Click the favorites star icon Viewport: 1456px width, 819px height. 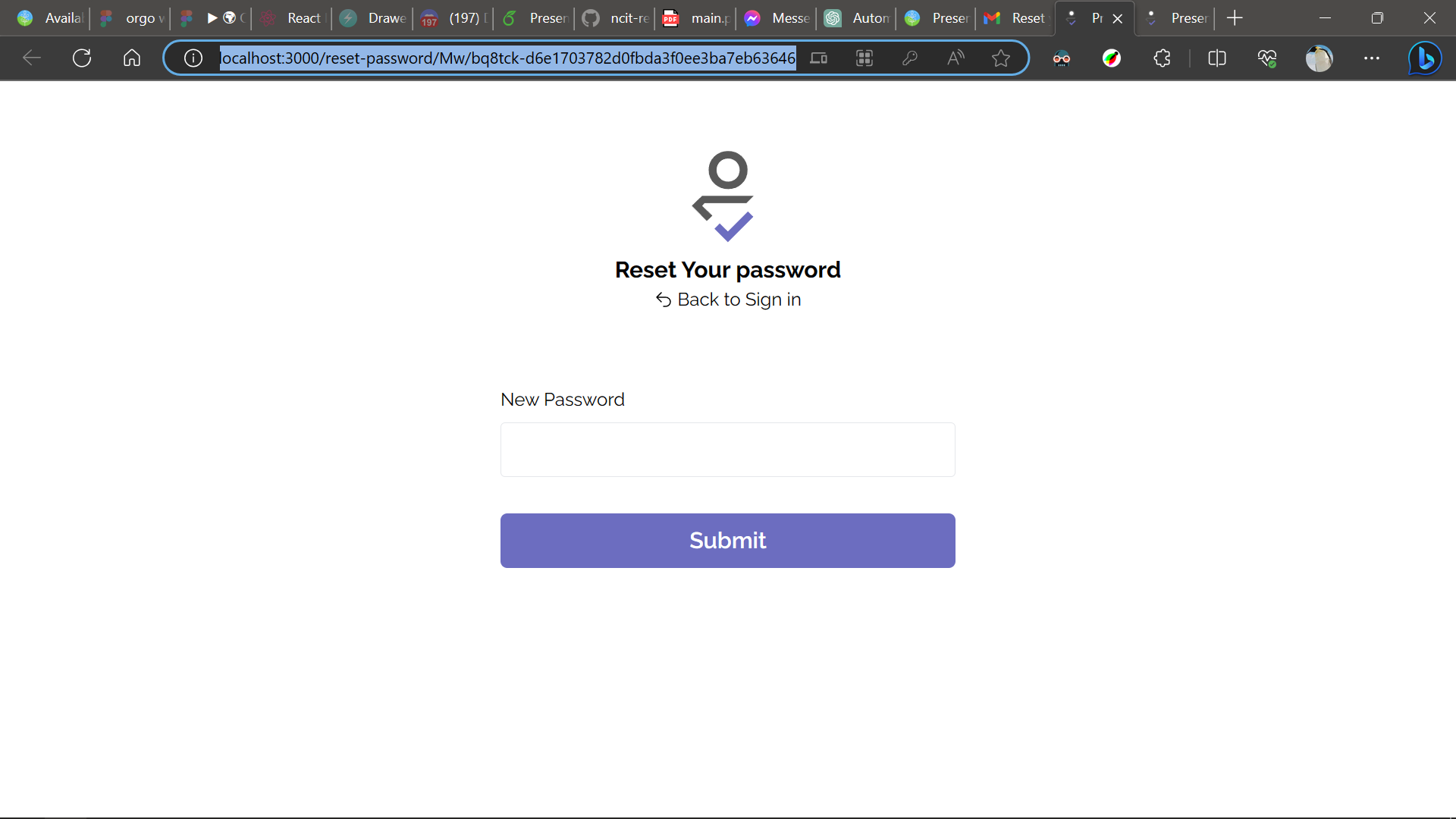[1000, 58]
